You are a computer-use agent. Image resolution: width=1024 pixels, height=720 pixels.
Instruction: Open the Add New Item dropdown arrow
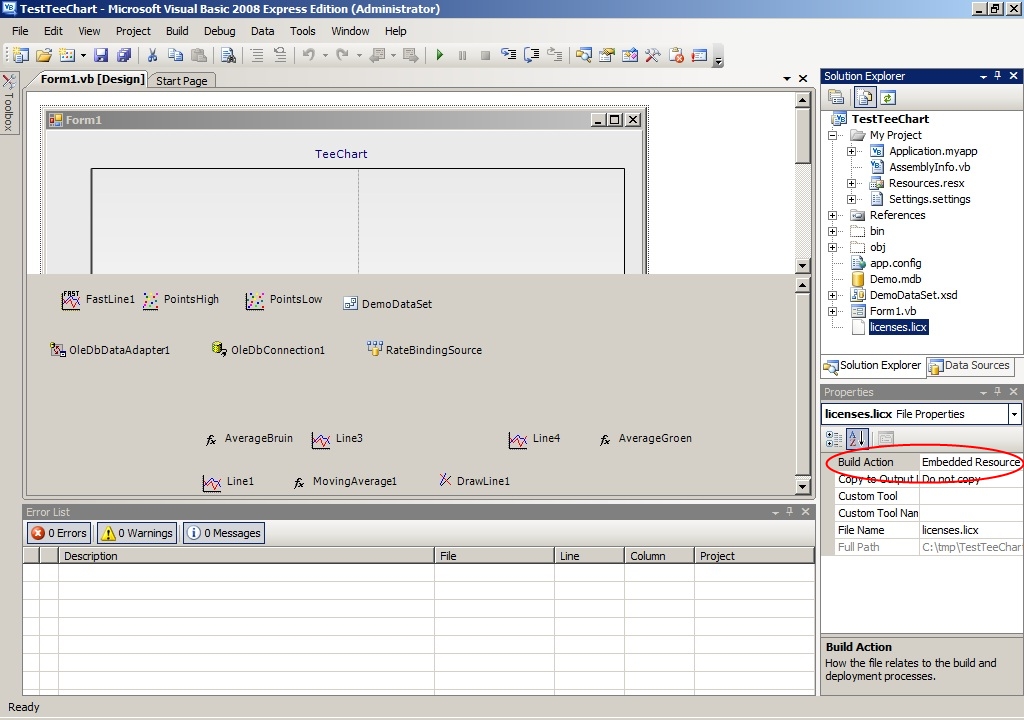(83, 56)
